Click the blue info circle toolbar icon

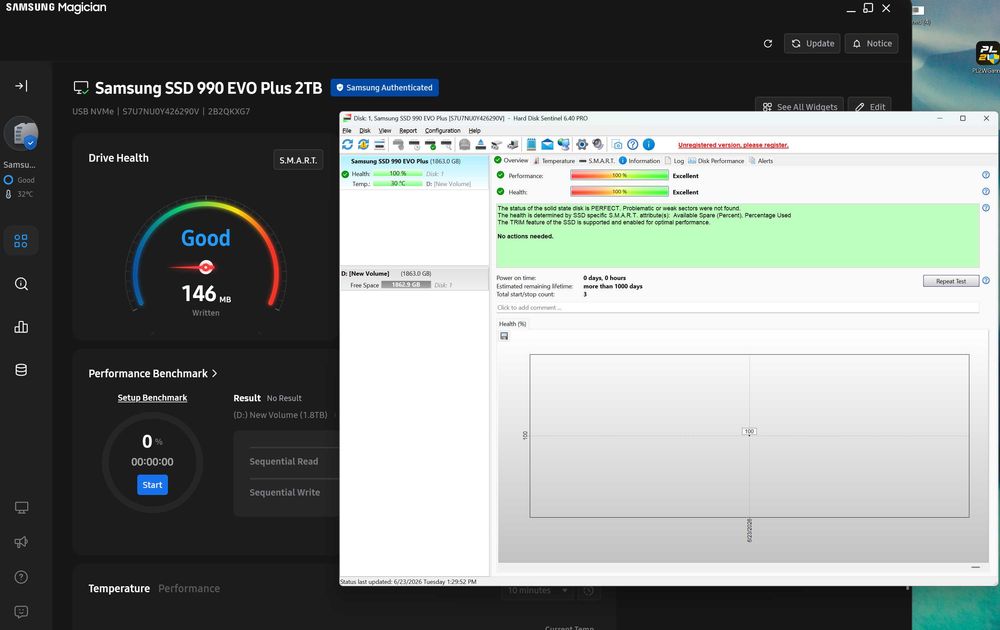coord(649,145)
